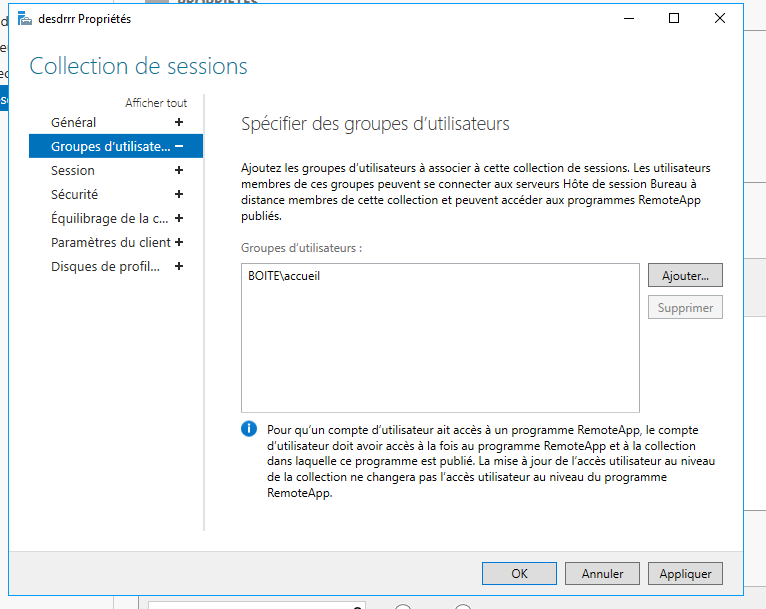The width and height of the screenshot is (766, 609).
Task: Open the Général settings page
Action: pyautogui.click(x=74, y=122)
